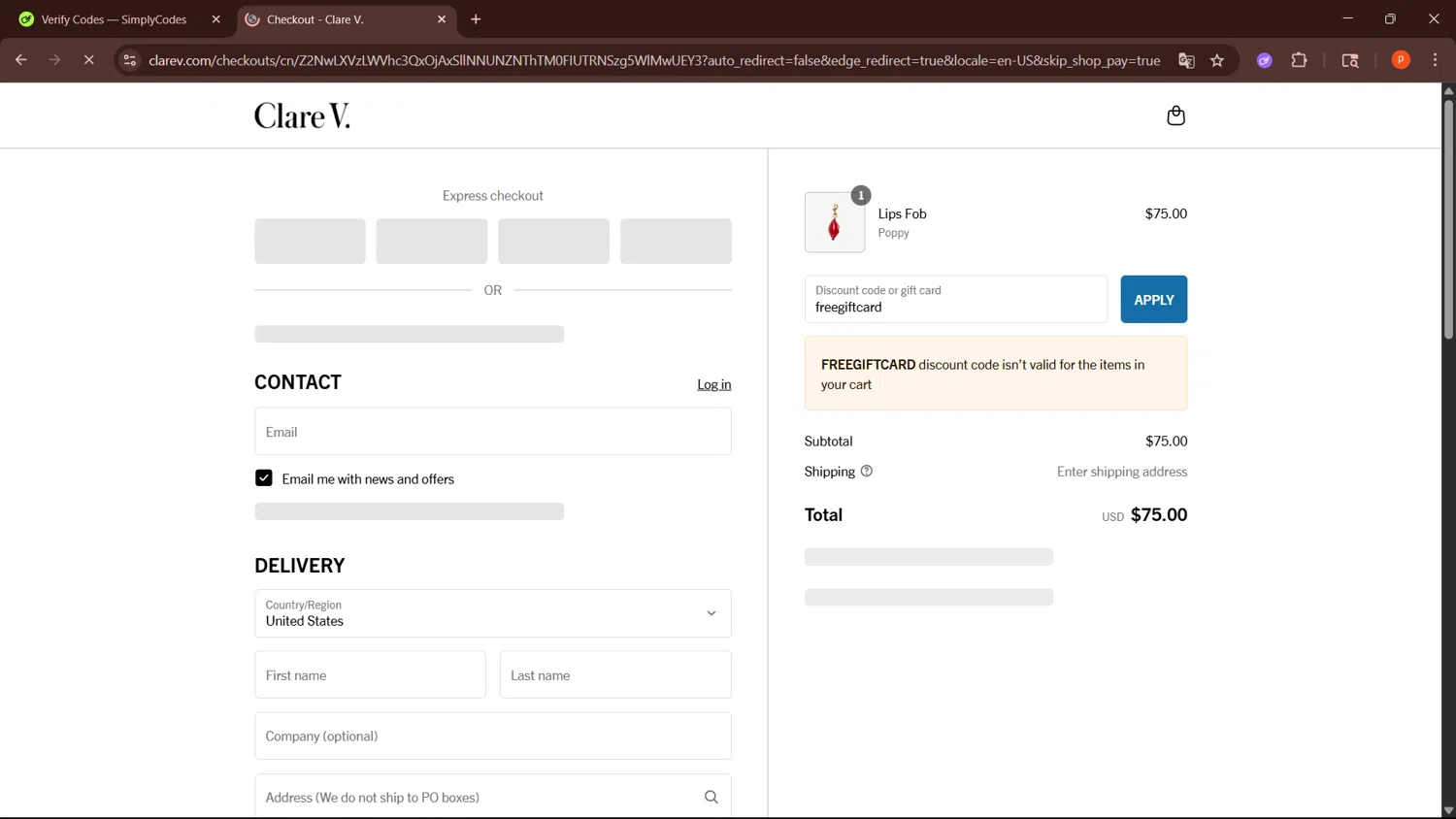Stop page loading in browser toolbar
This screenshot has width=1456, height=819.
[x=88, y=60]
